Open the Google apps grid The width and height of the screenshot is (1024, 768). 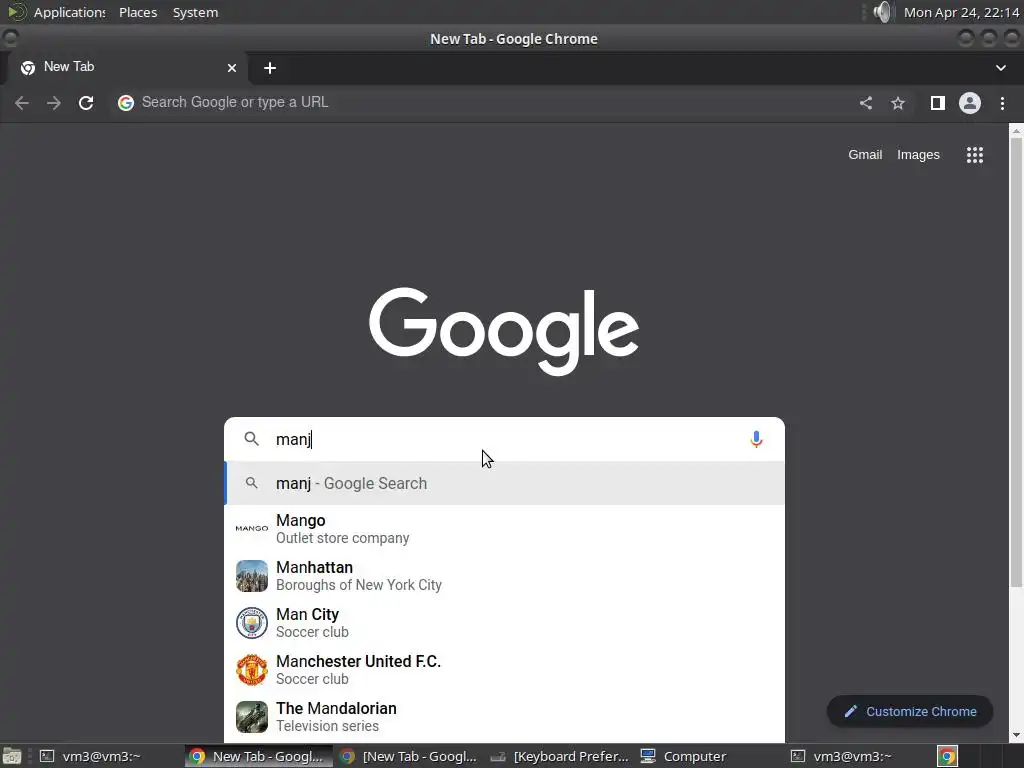pyautogui.click(x=975, y=155)
